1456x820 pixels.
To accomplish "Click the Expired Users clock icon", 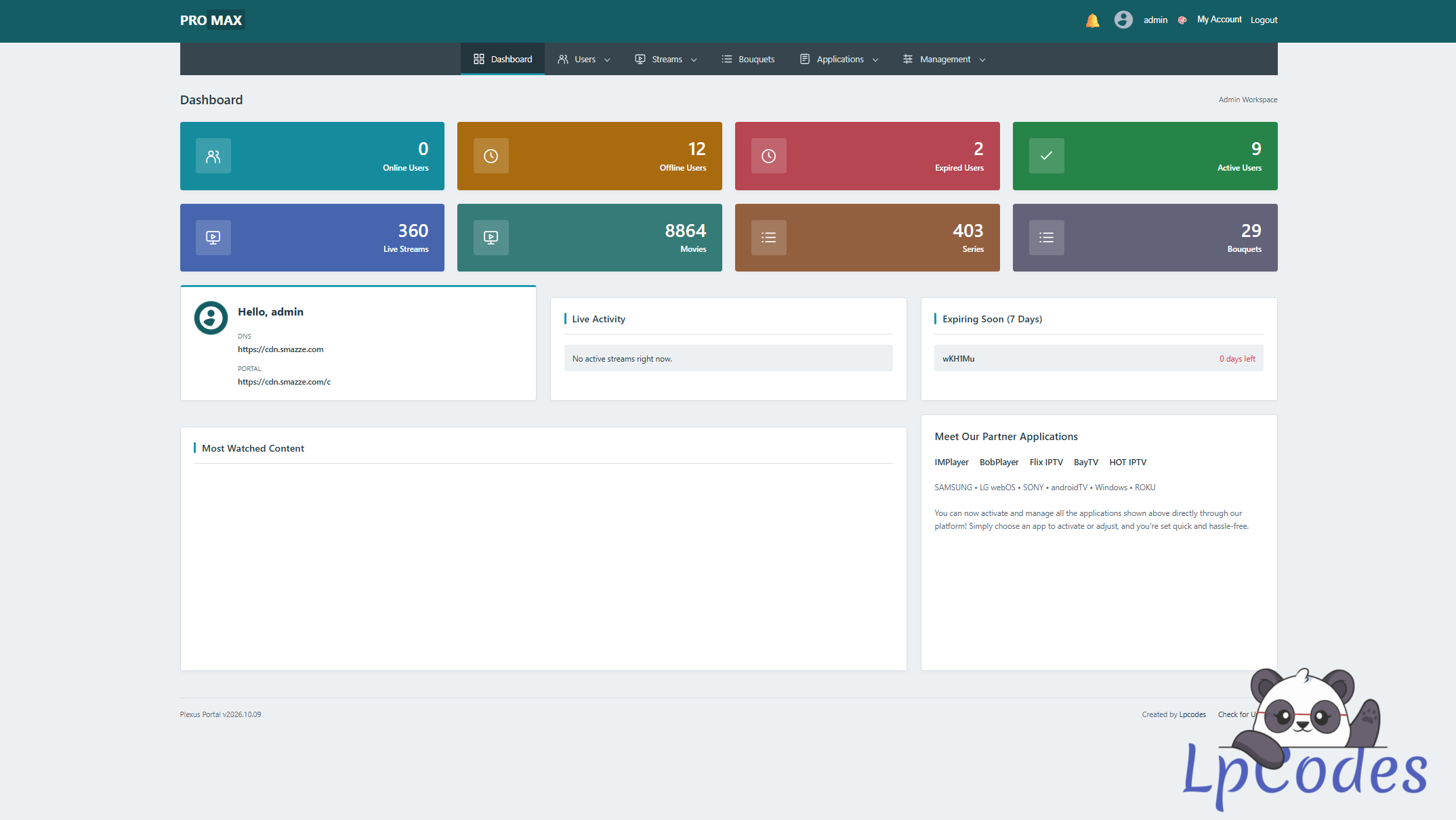I will click(769, 156).
